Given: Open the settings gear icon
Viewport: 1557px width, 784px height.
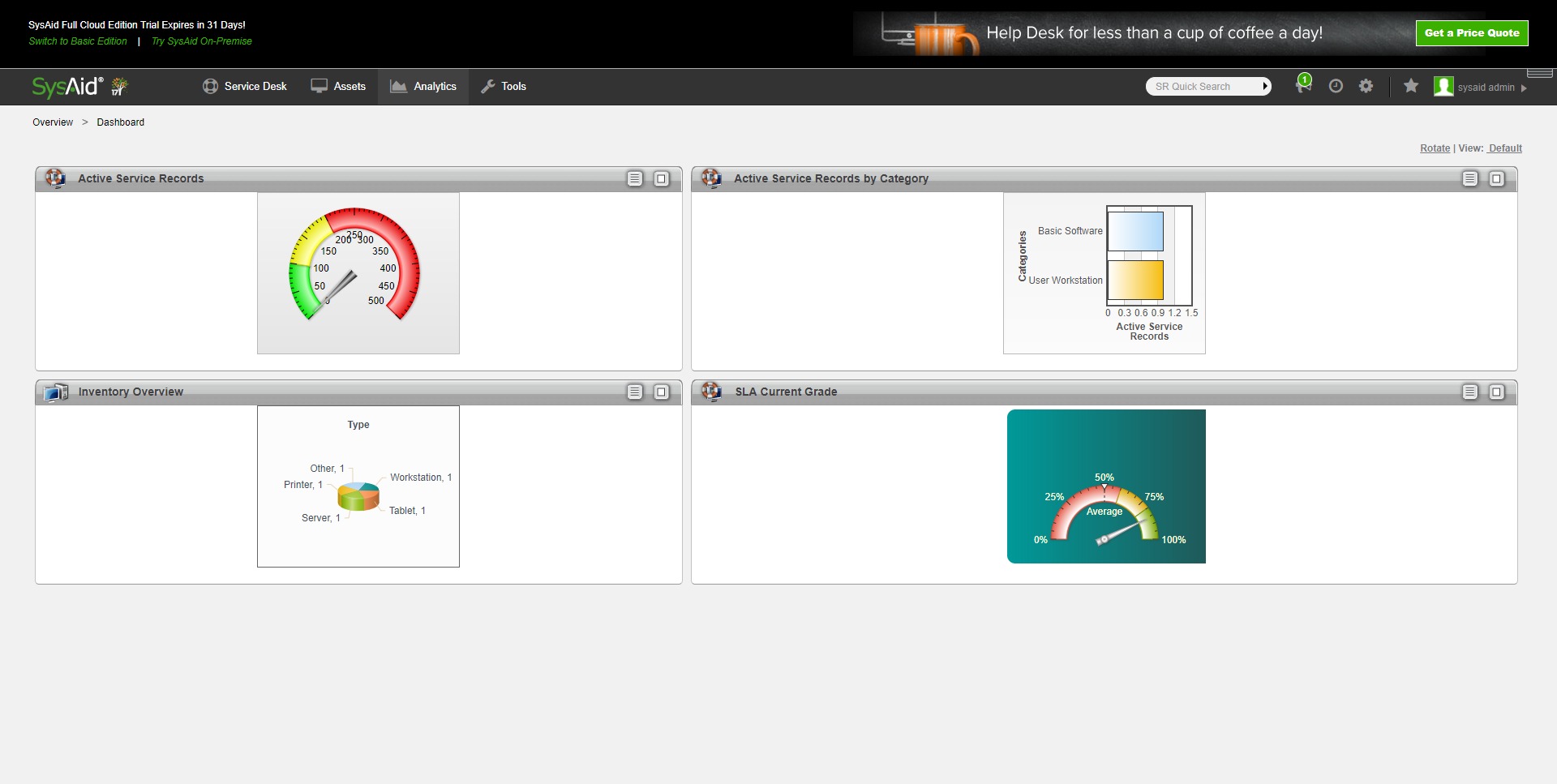Looking at the screenshot, I should 1366,86.
